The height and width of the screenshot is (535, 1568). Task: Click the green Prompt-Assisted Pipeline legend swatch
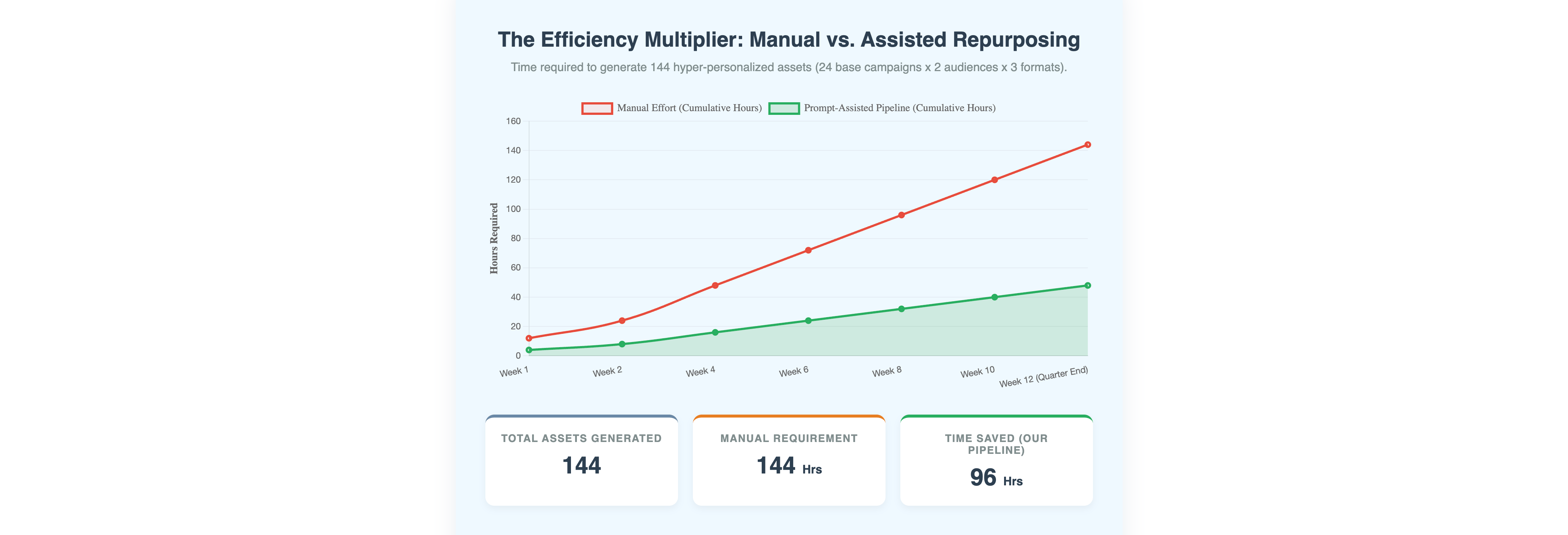tap(784, 108)
